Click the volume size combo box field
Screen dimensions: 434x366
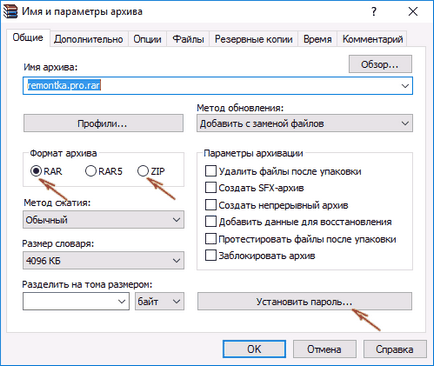click(76, 301)
